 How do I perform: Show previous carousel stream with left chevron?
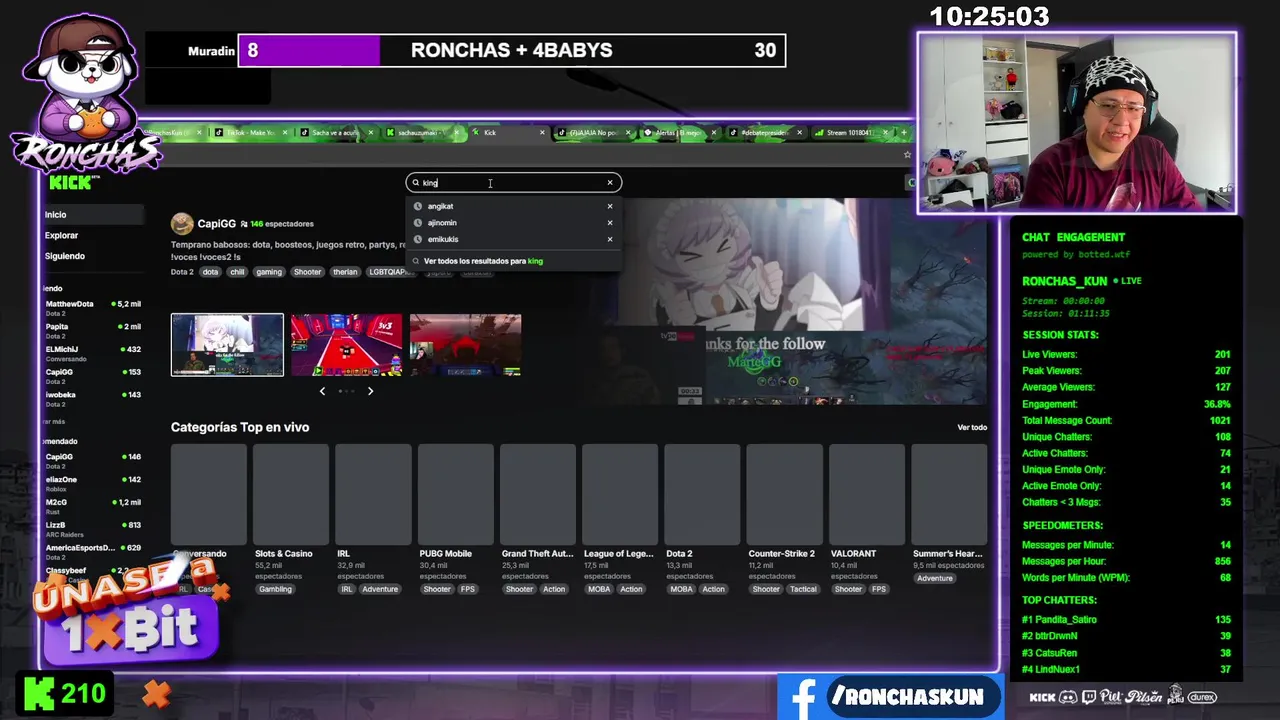(322, 391)
